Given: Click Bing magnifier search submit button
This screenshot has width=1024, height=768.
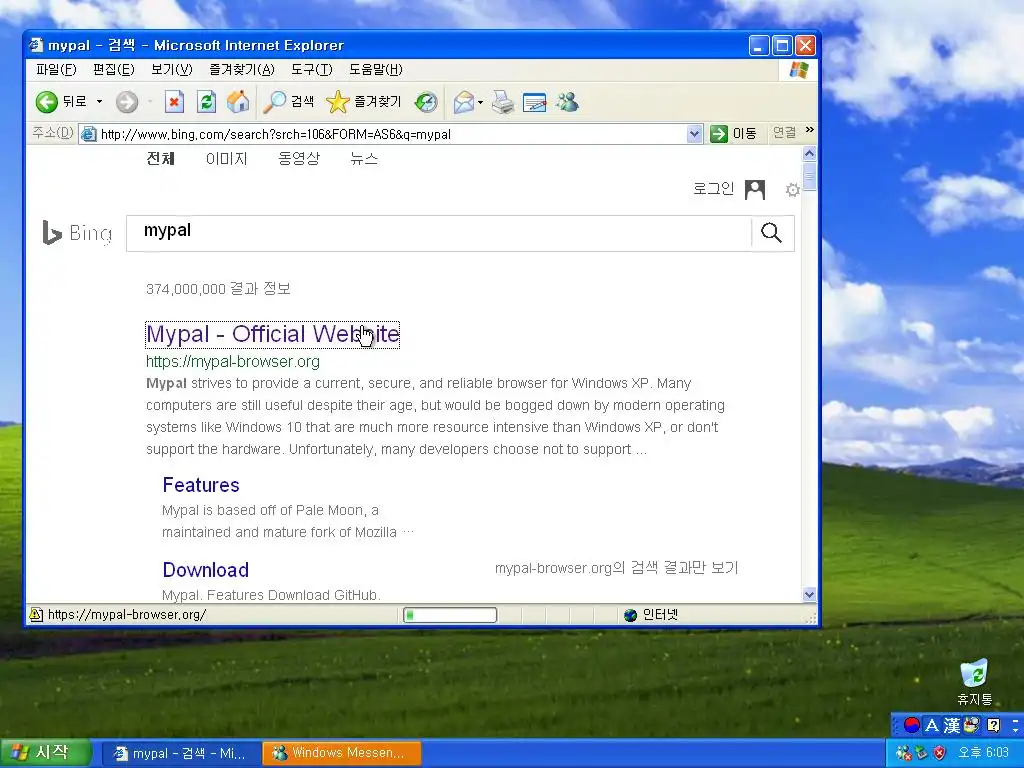Looking at the screenshot, I should click(x=771, y=232).
